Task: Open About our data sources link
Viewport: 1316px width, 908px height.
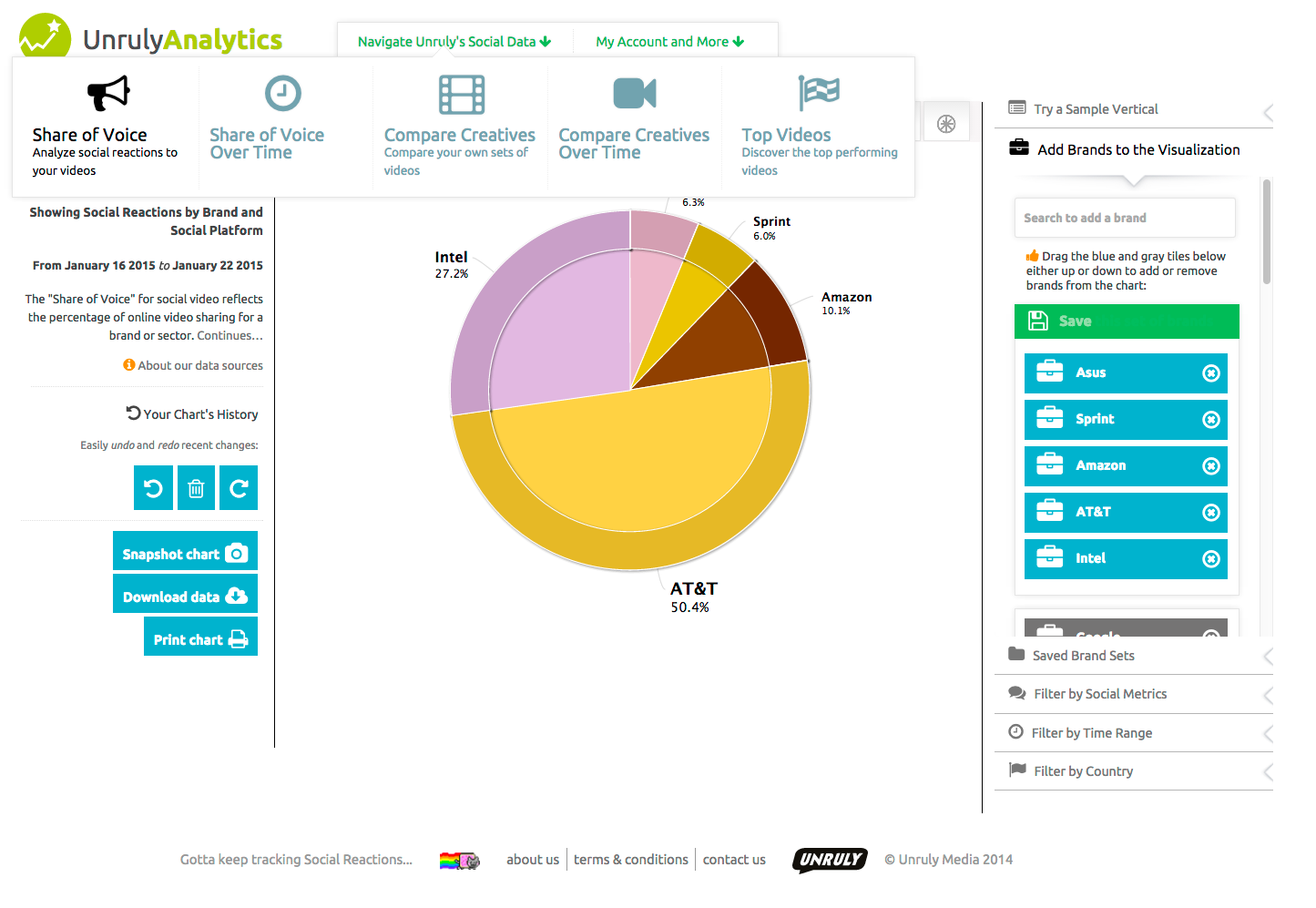Action: click(200, 365)
